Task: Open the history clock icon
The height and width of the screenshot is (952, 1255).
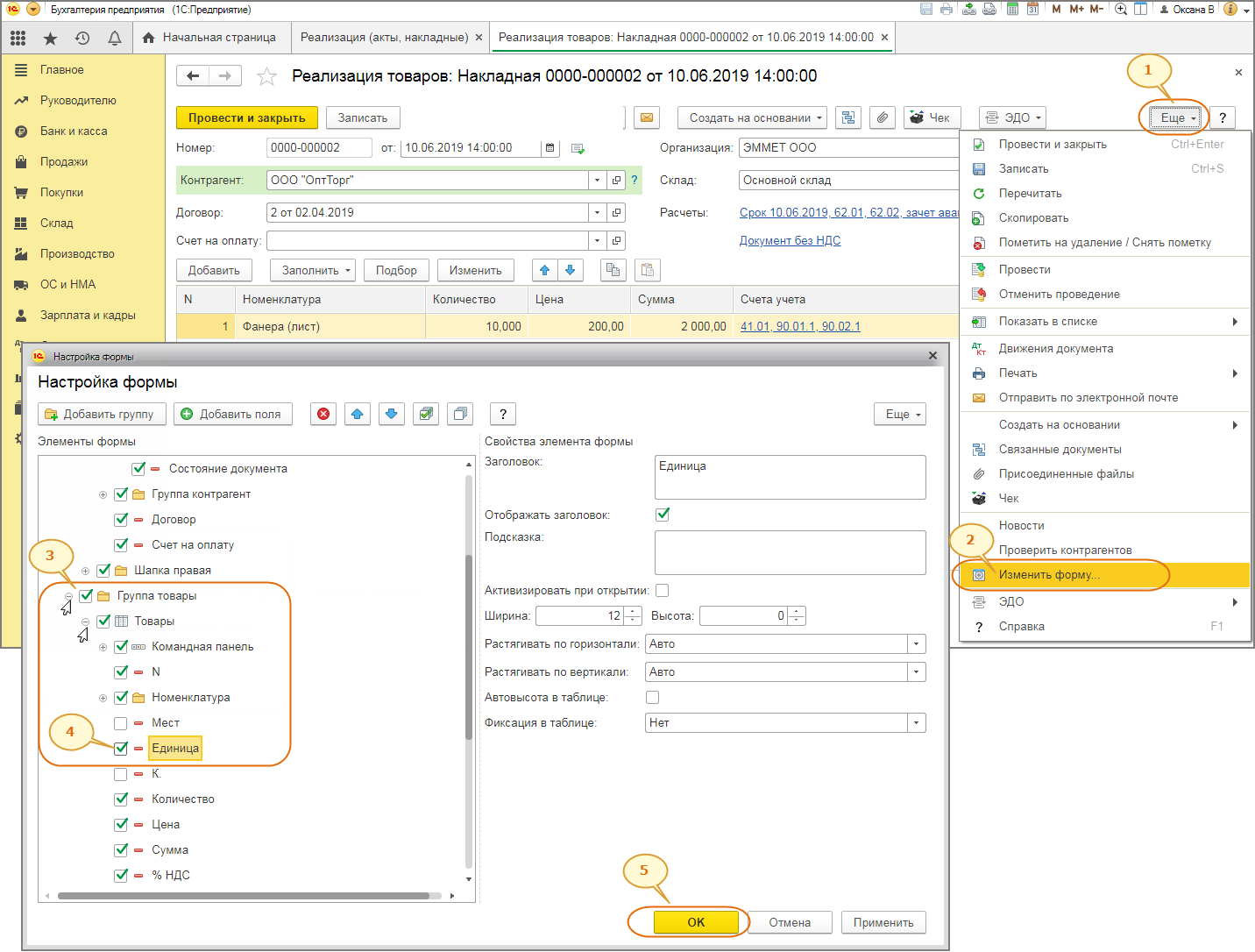Action: point(82,38)
